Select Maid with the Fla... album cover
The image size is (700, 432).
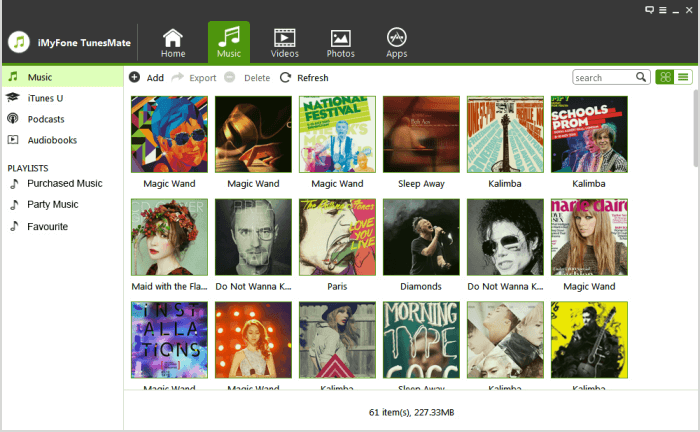pos(169,237)
